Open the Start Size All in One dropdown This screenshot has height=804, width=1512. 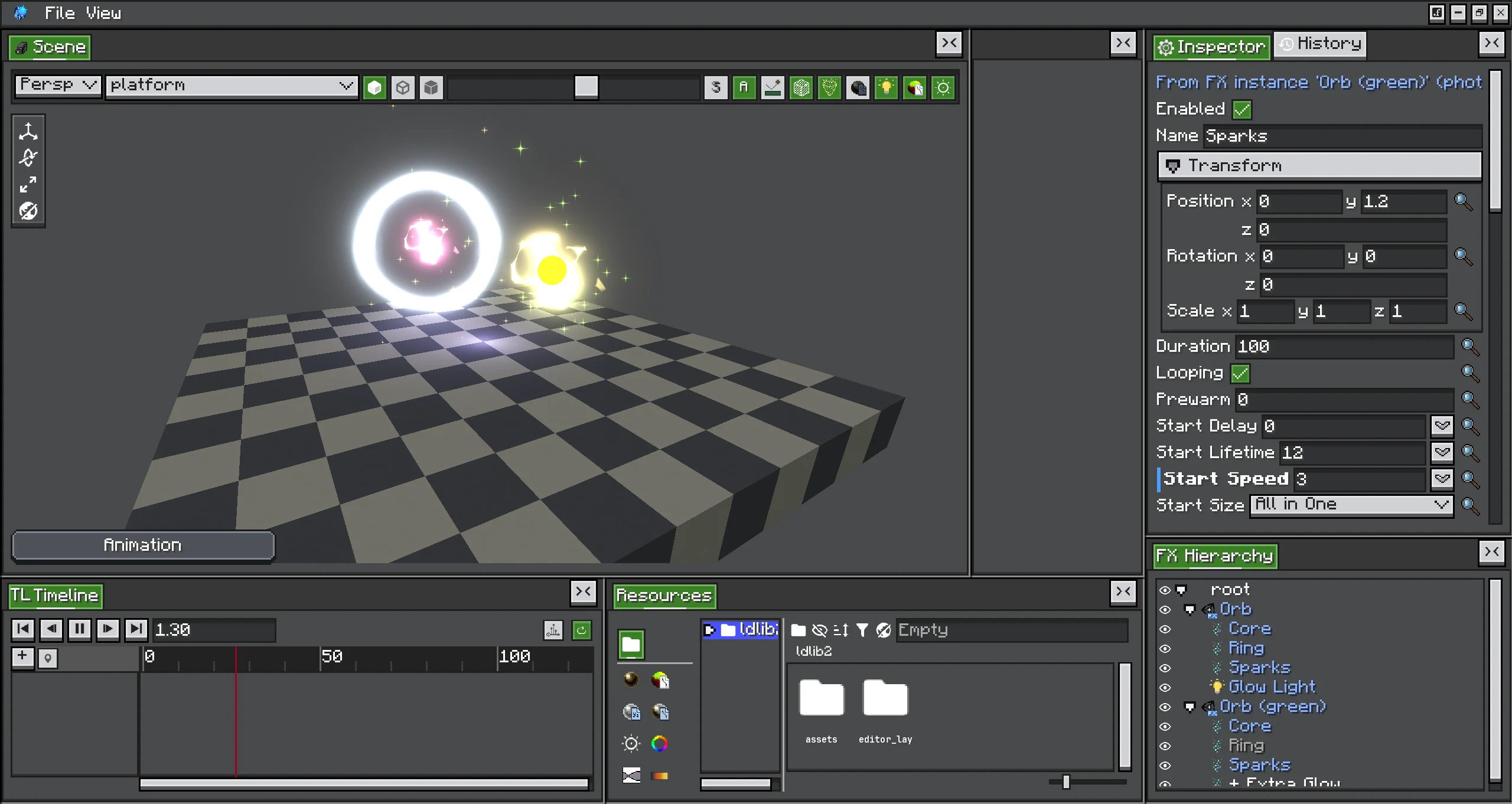[x=1351, y=505]
